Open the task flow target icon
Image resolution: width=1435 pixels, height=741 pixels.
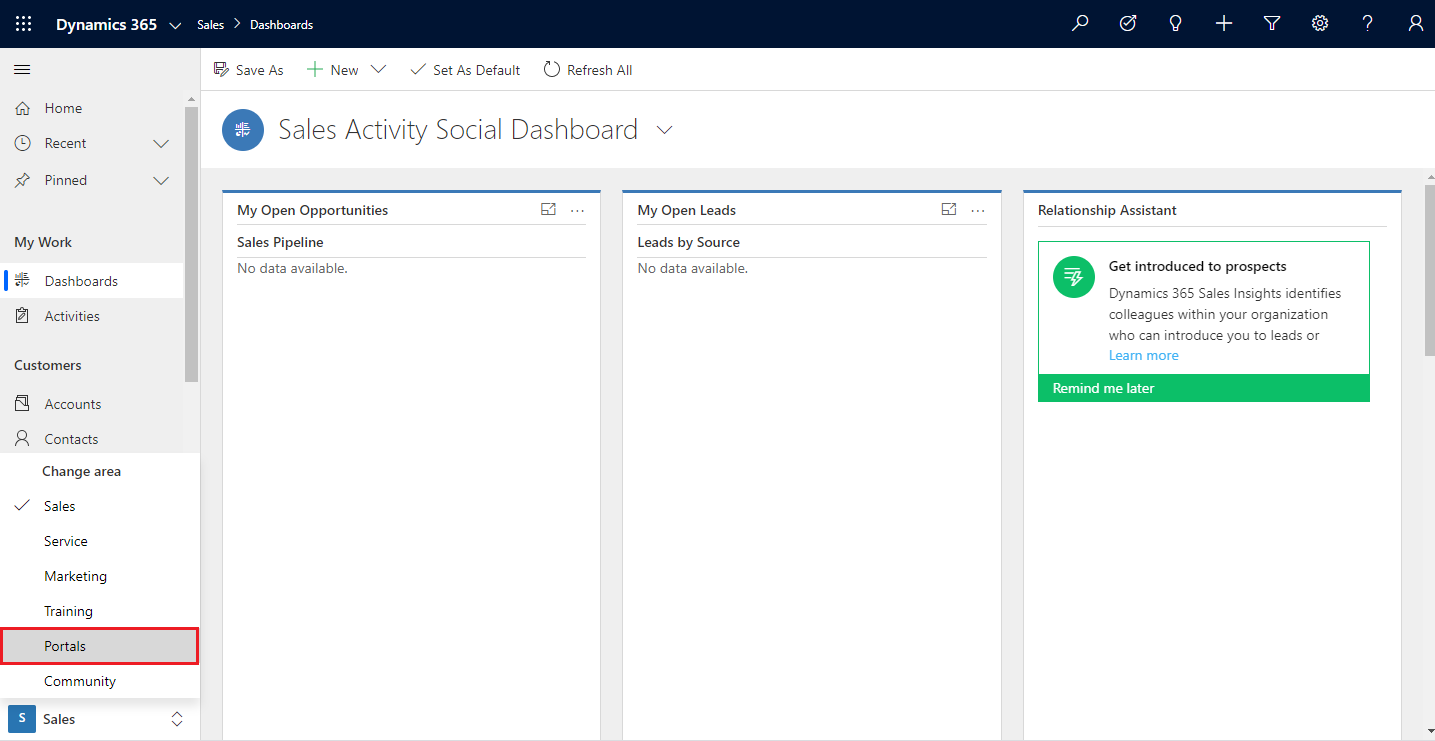[1128, 24]
